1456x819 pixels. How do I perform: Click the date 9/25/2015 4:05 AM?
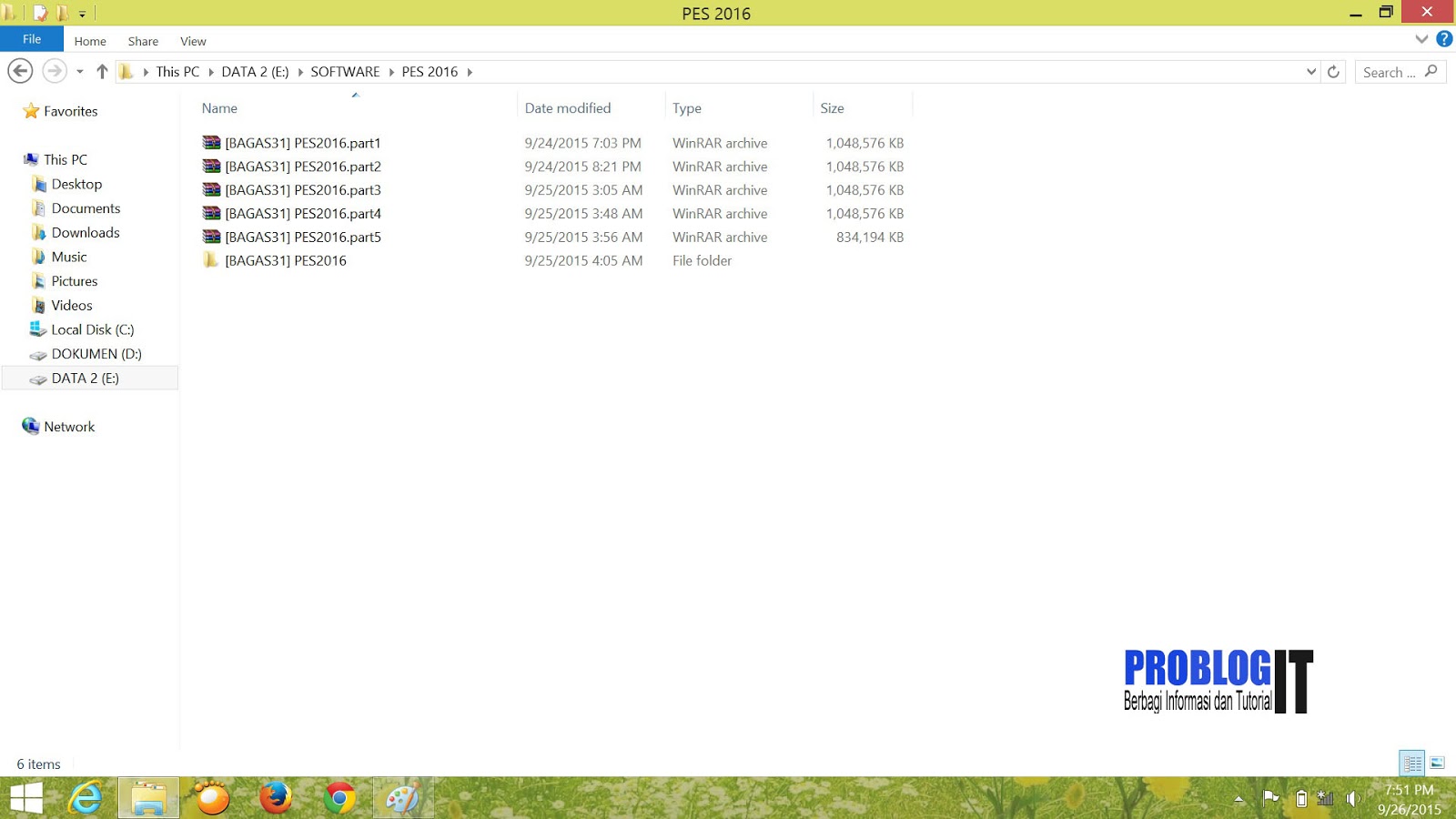[x=583, y=260]
